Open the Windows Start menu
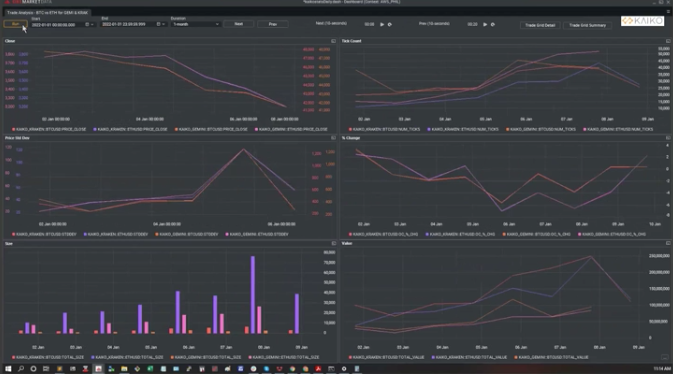The height and width of the screenshot is (374, 673). pyautogui.click(x=8, y=369)
